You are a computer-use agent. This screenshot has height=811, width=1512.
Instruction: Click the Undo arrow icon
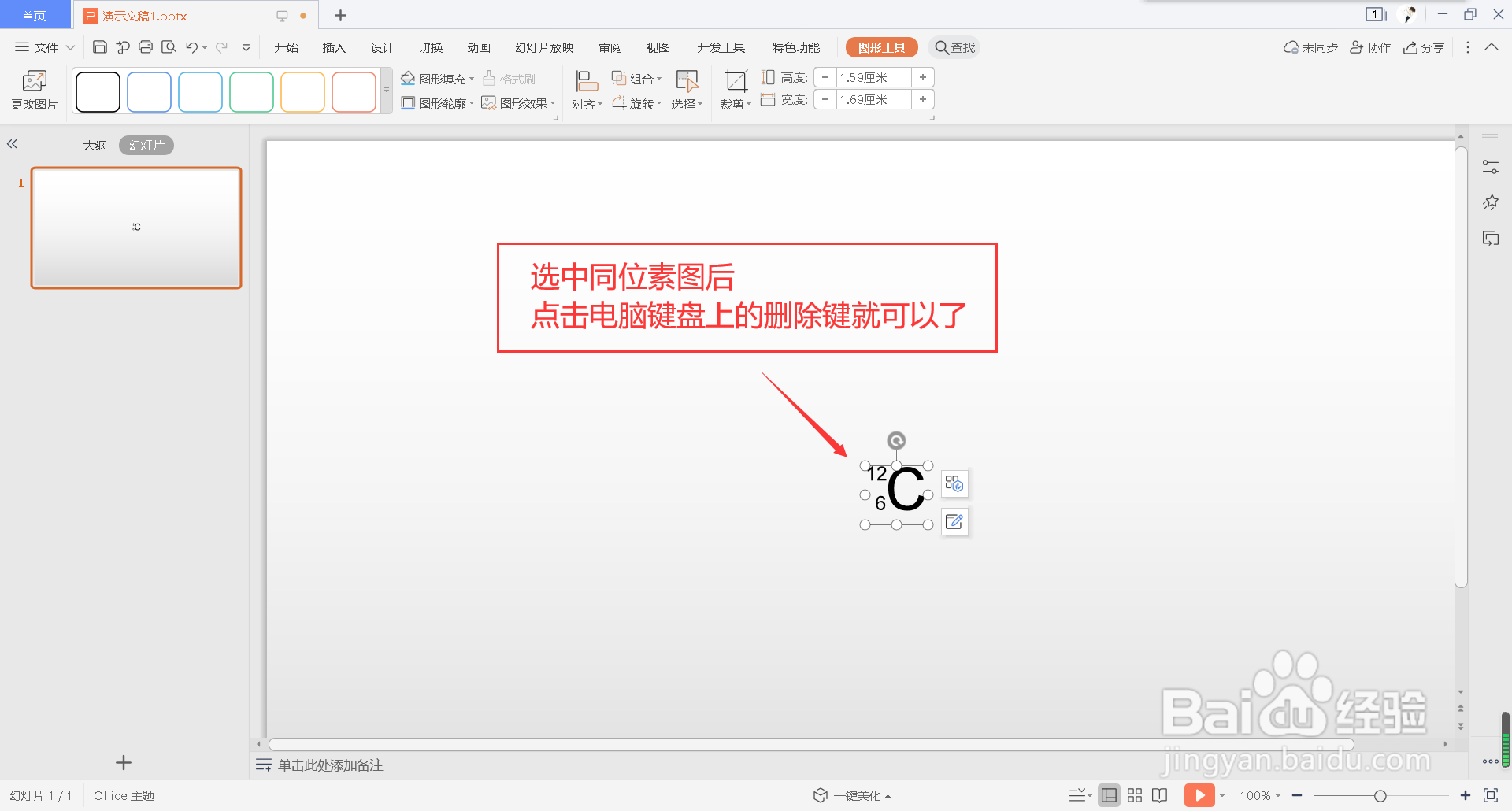[x=191, y=47]
